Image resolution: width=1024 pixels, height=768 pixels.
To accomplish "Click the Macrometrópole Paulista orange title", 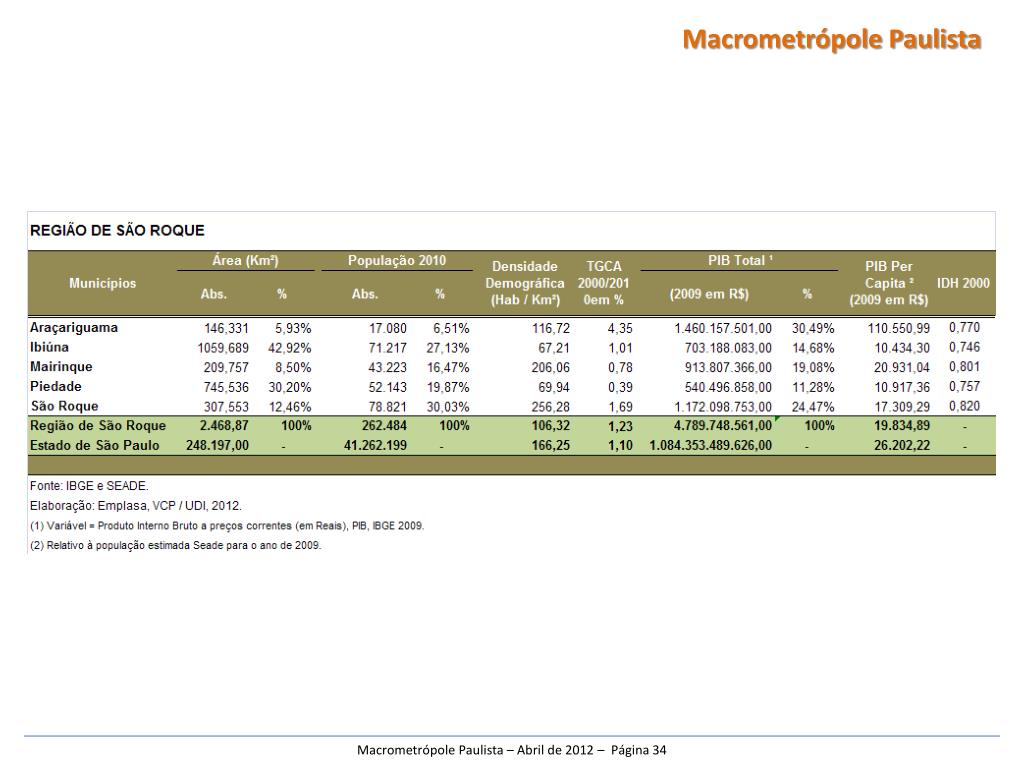I will [x=831, y=40].
